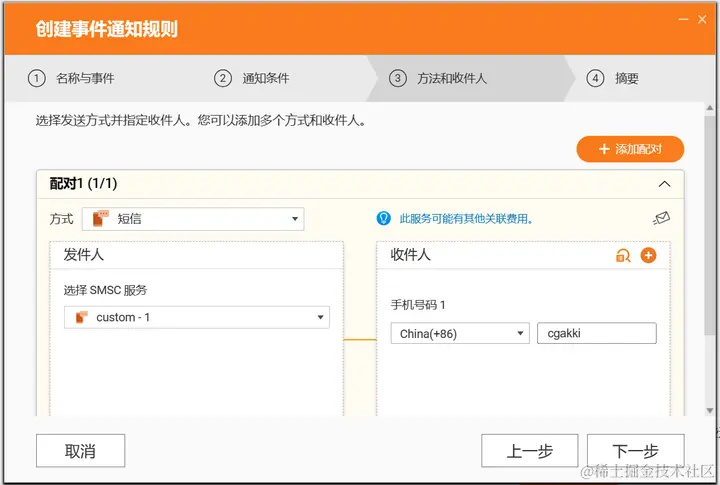Click the 此服务可能有其他关联费用 notice text
This screenshot has height=485, width=720.
click(x=466, y=219)
